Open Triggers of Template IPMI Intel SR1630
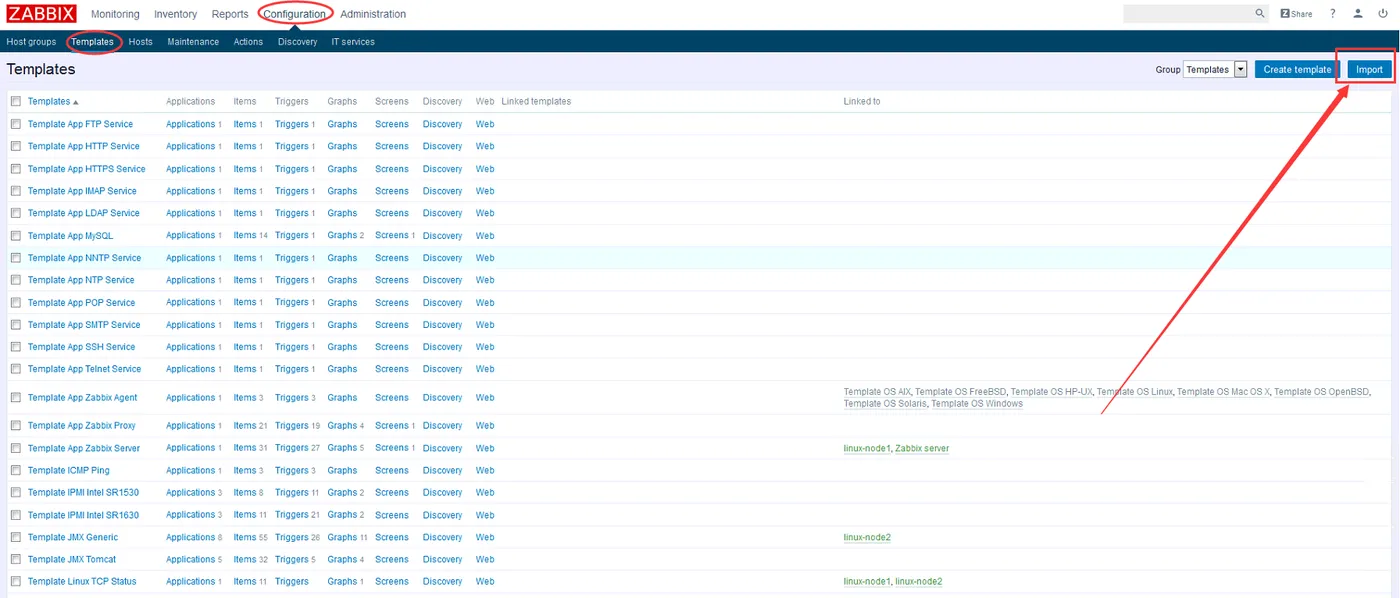Screen dimensions: 1400x598 click(292, 515)
